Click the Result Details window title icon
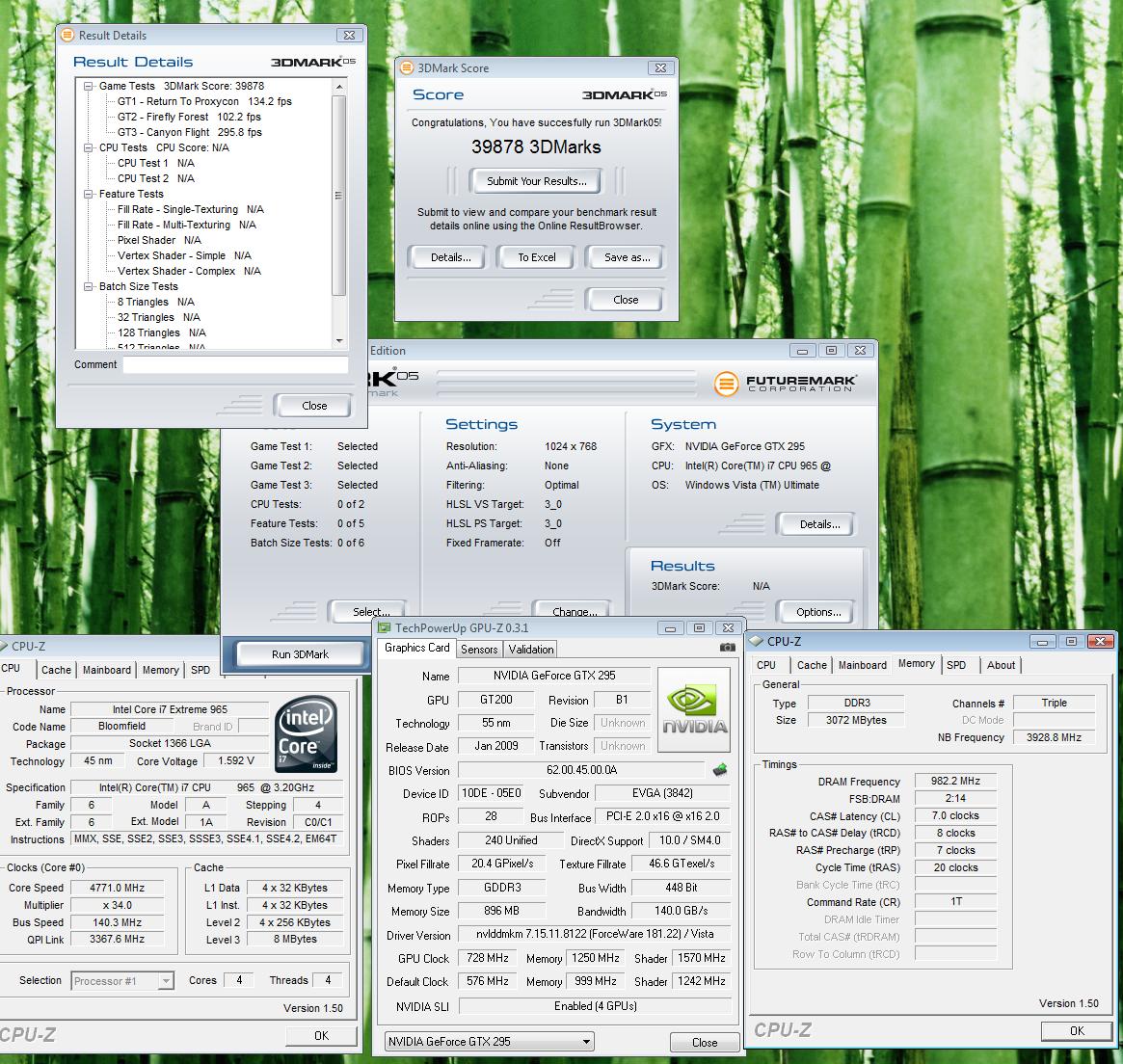The width and height of the screenshot is (1123, 1064). click(68, 35)
